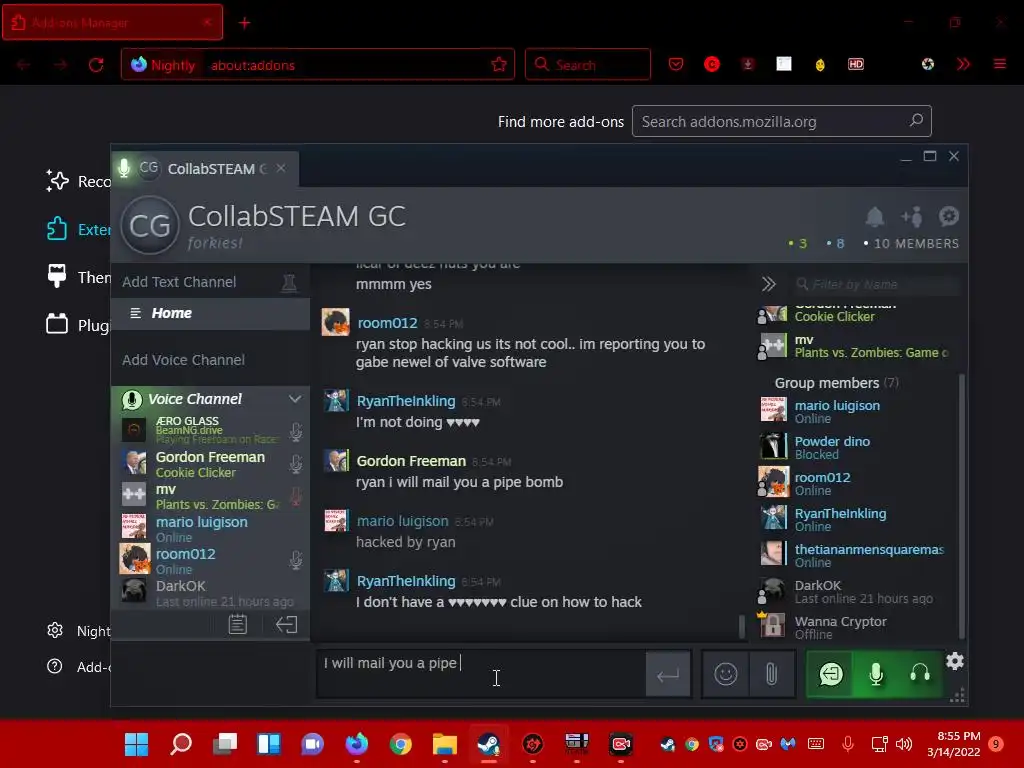Collapse the member list with double chevron

(x=769, y=284)
